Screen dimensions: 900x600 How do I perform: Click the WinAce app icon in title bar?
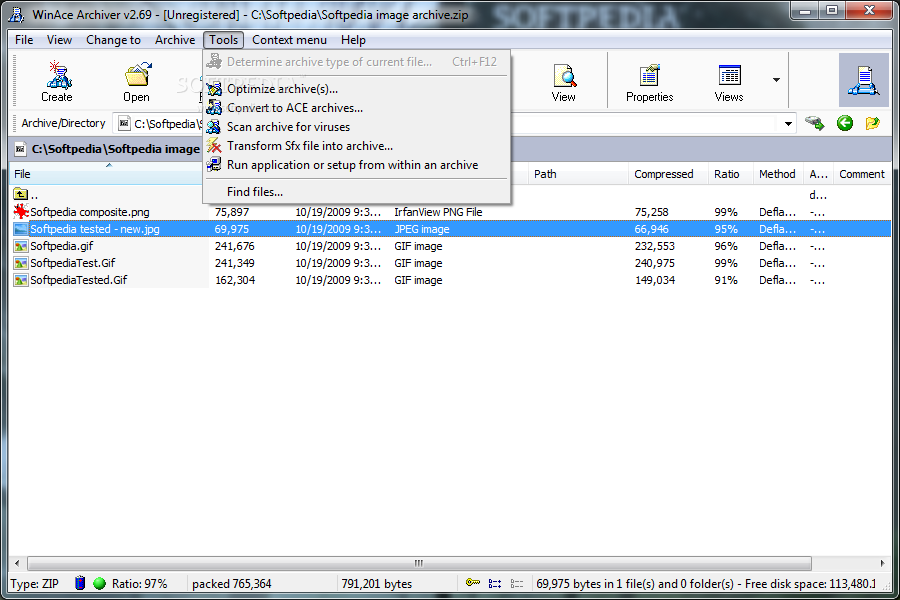pos(17,14)
